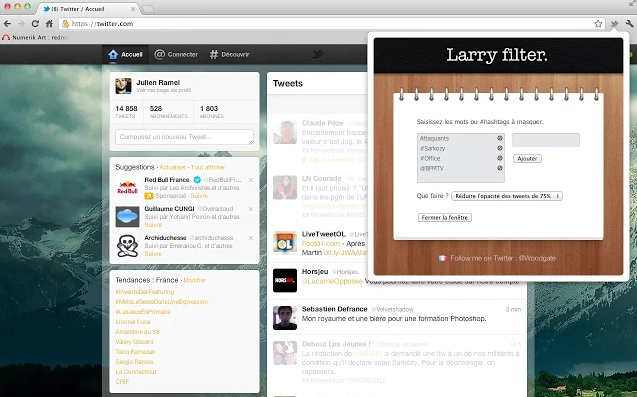Image resolution: width=637 pixels, height=397 pixels.
Task: Click the Horsjeu account name
Action: (315, 271)
